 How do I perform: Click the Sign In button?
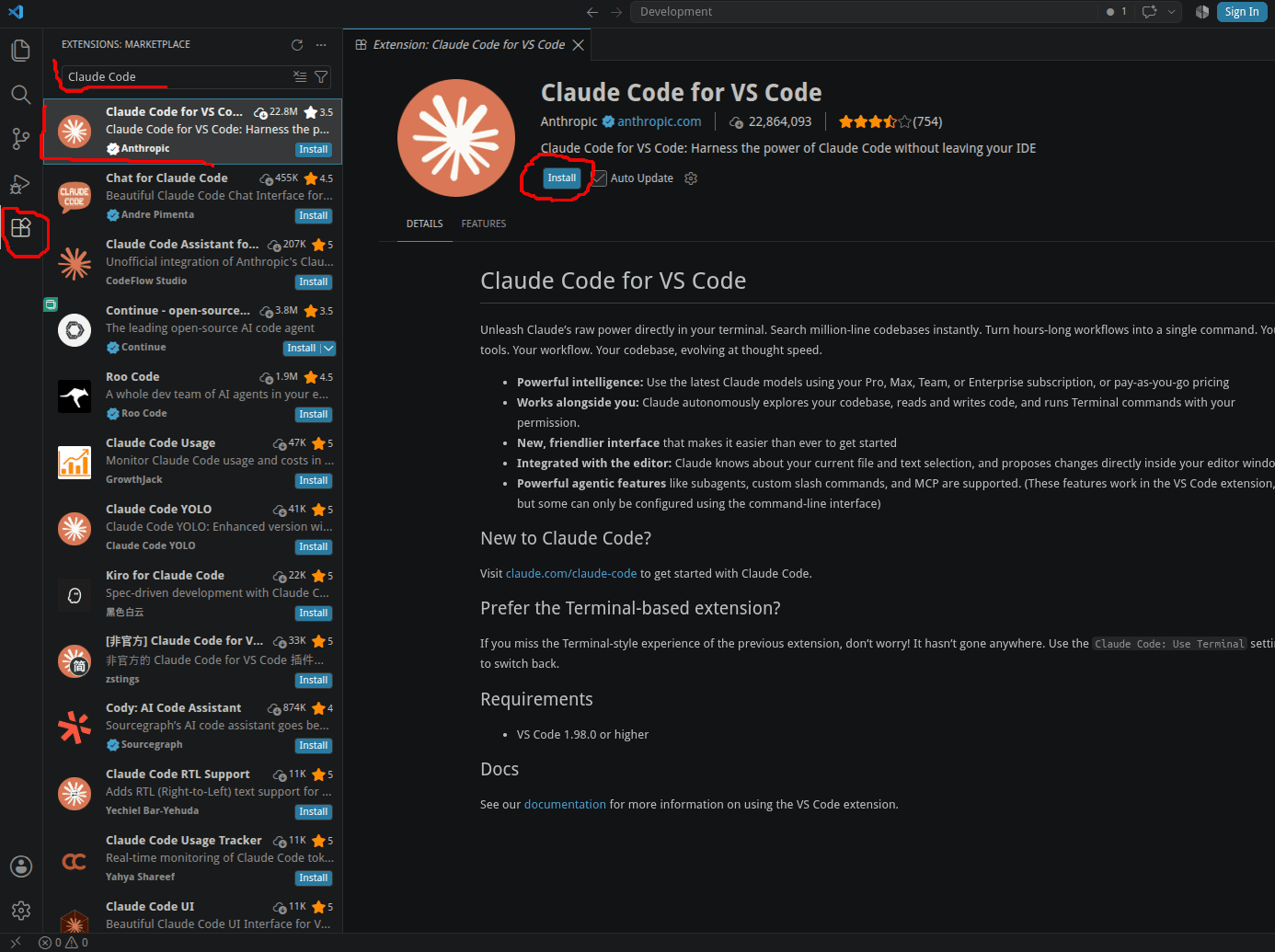(x=1242, y=12)
